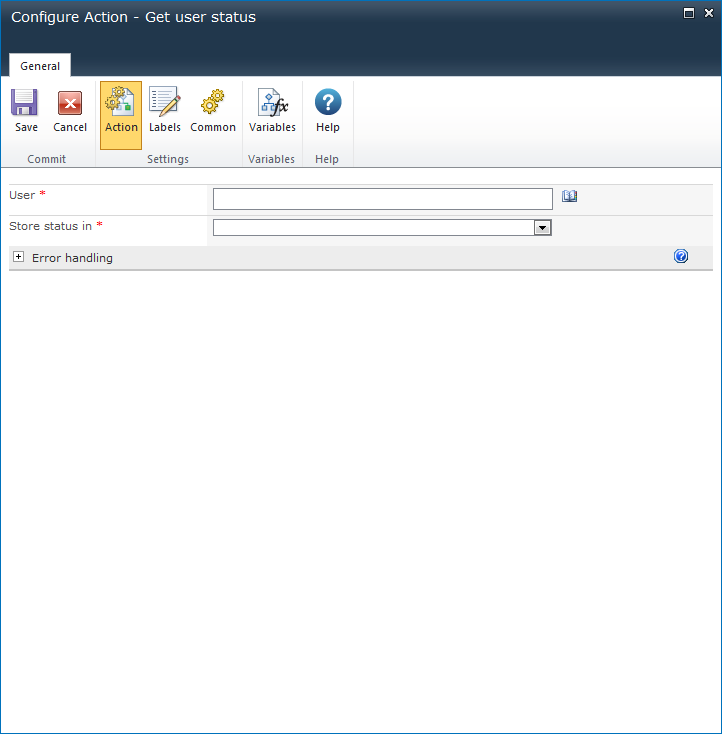Open Common settings with gears icon
Image resolution: width=722 pixels, height=734 pixels.
click(213, 111)
